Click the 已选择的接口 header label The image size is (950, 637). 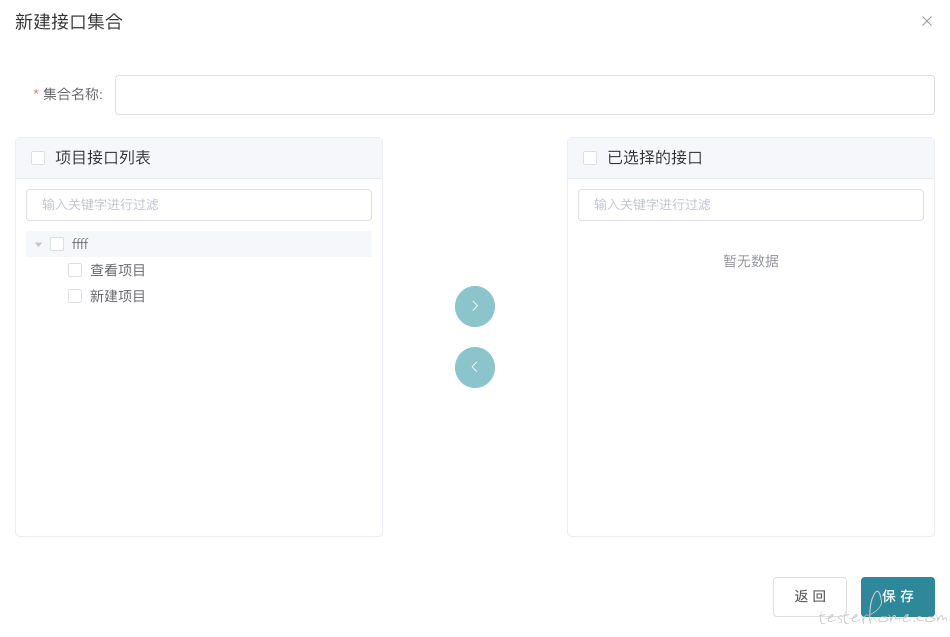click(654, 158)
